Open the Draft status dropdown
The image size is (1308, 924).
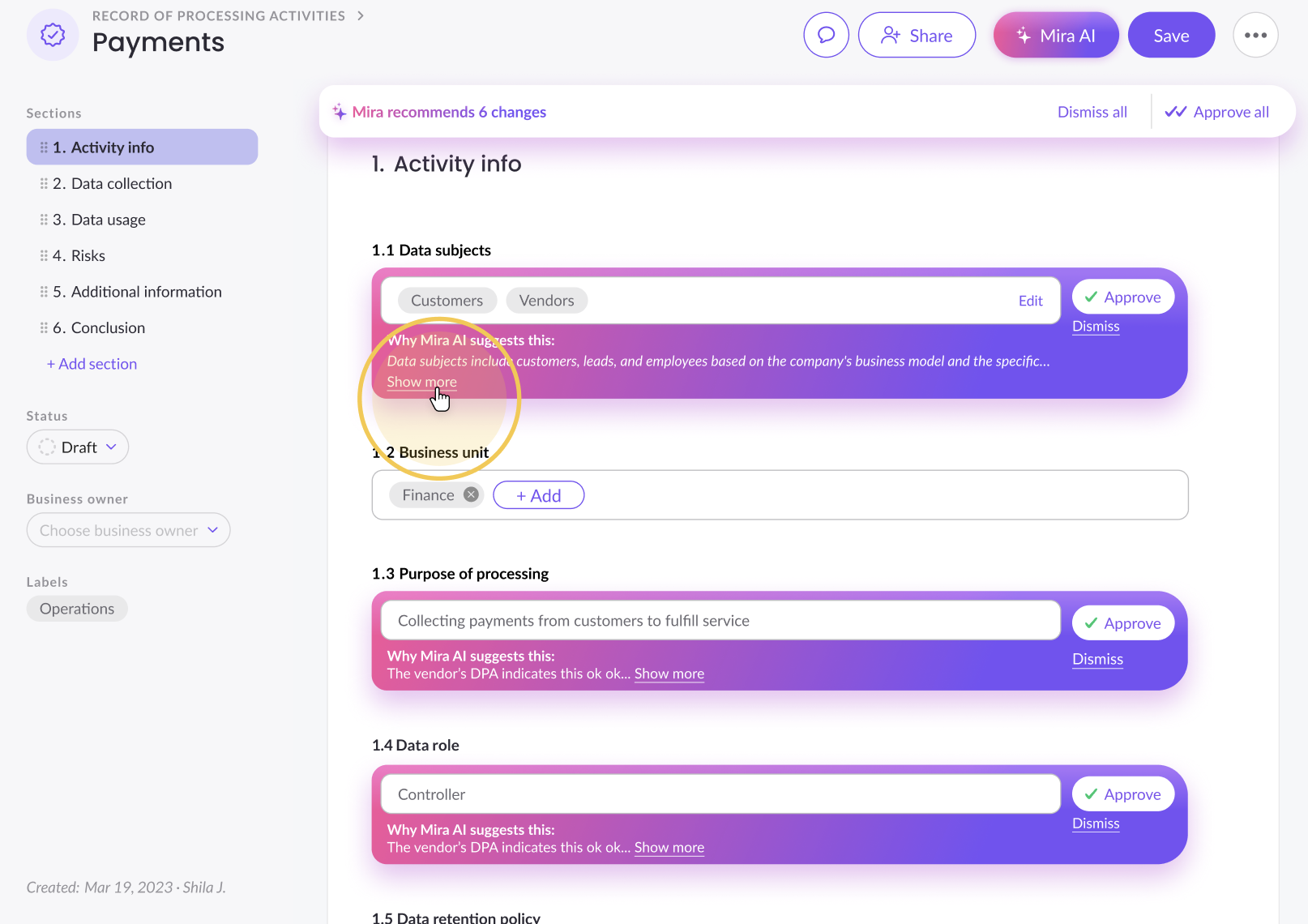[78, 447]
